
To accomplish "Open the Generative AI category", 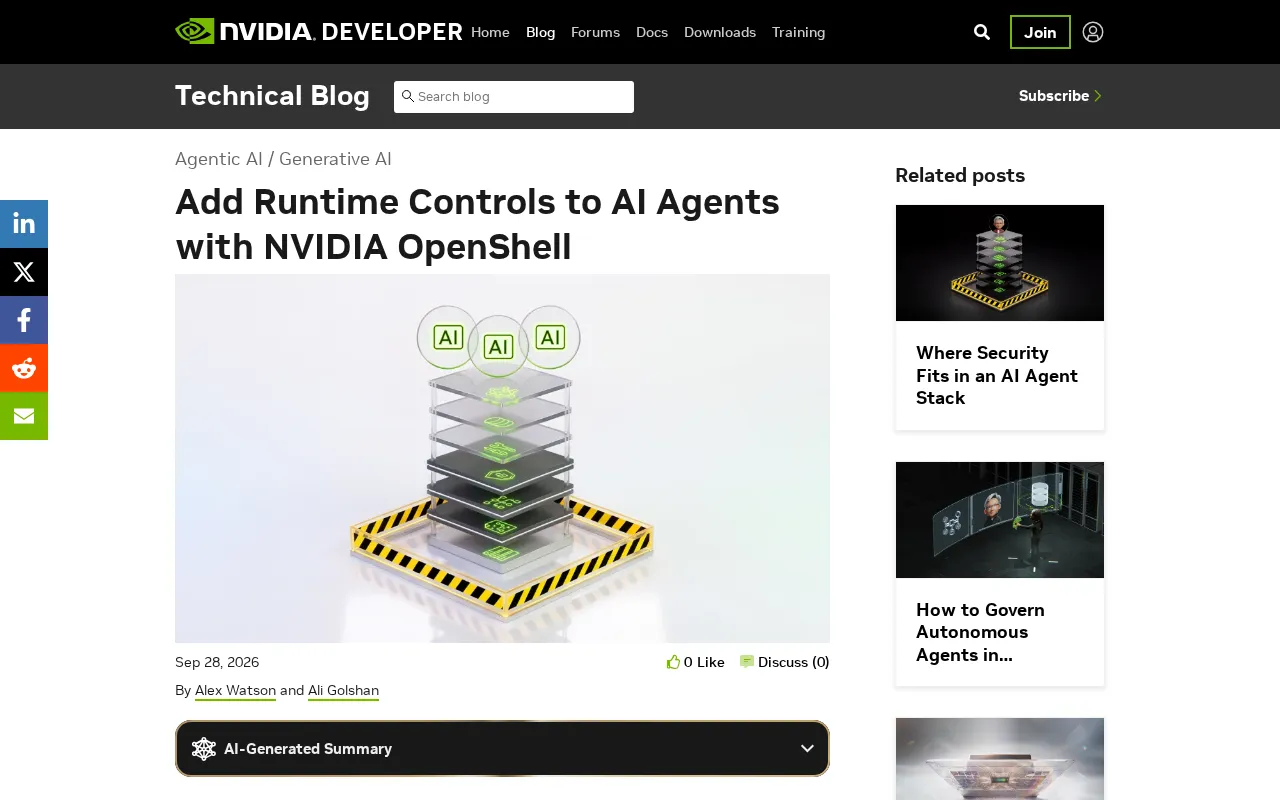I will (335, 159).
